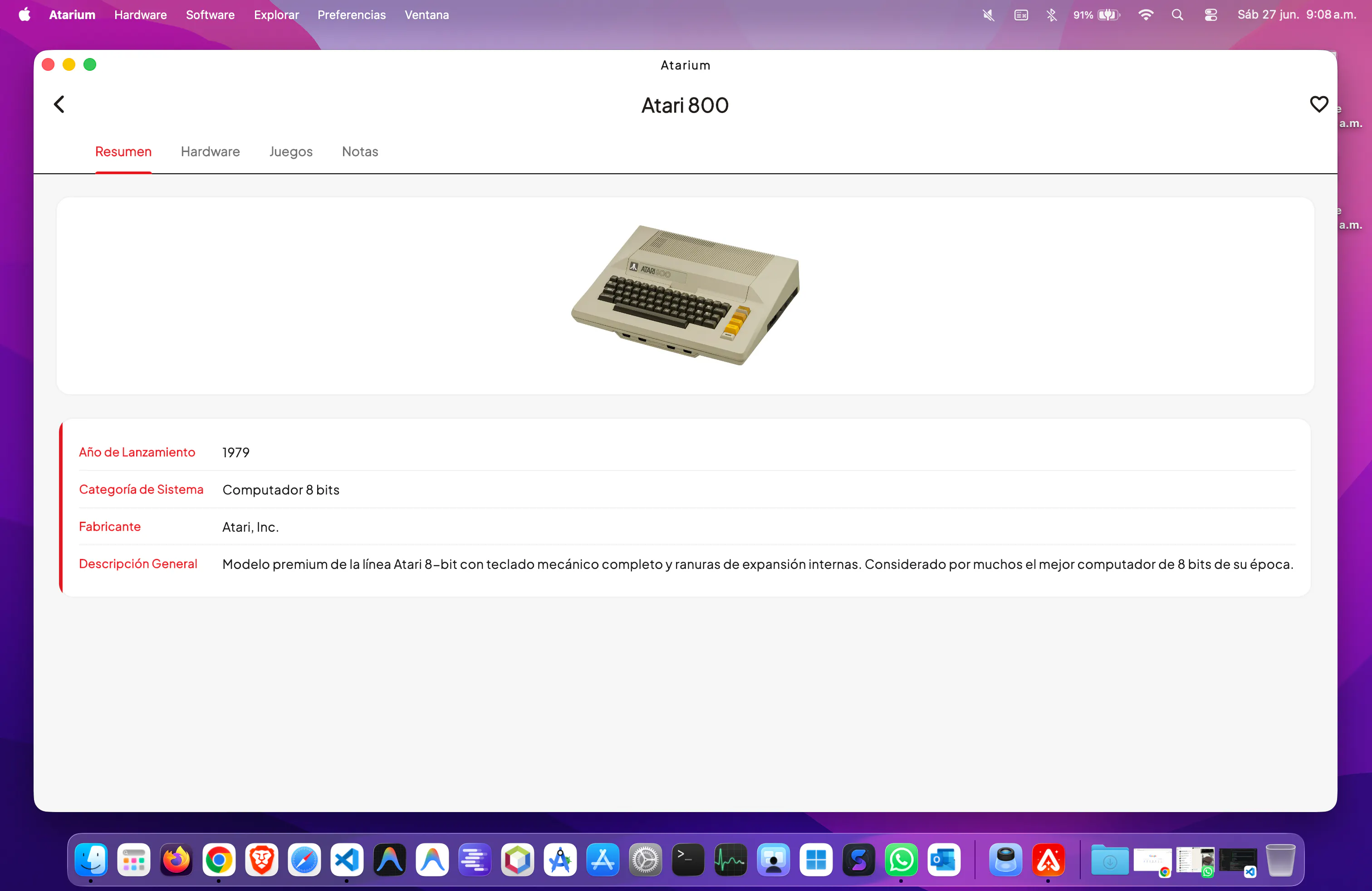Open WhatsApp from the dock
This screenshot has height=891, width=1372.
pos(902,860)
